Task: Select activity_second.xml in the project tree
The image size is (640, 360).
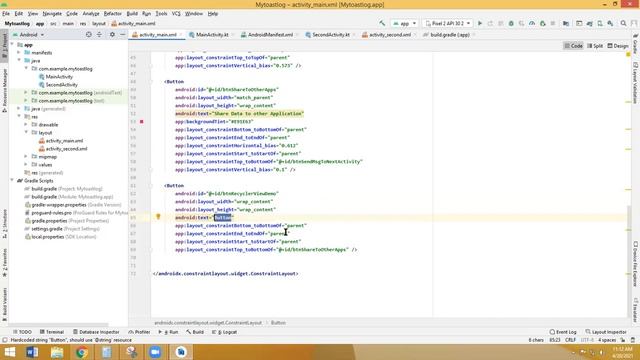Action: click(x=66, y=149)
